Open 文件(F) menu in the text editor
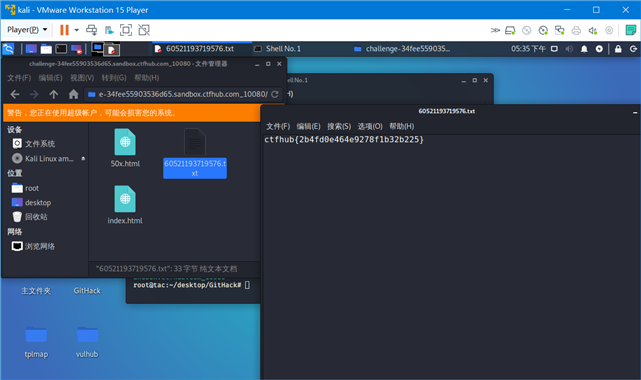 (x=278, y=126)
